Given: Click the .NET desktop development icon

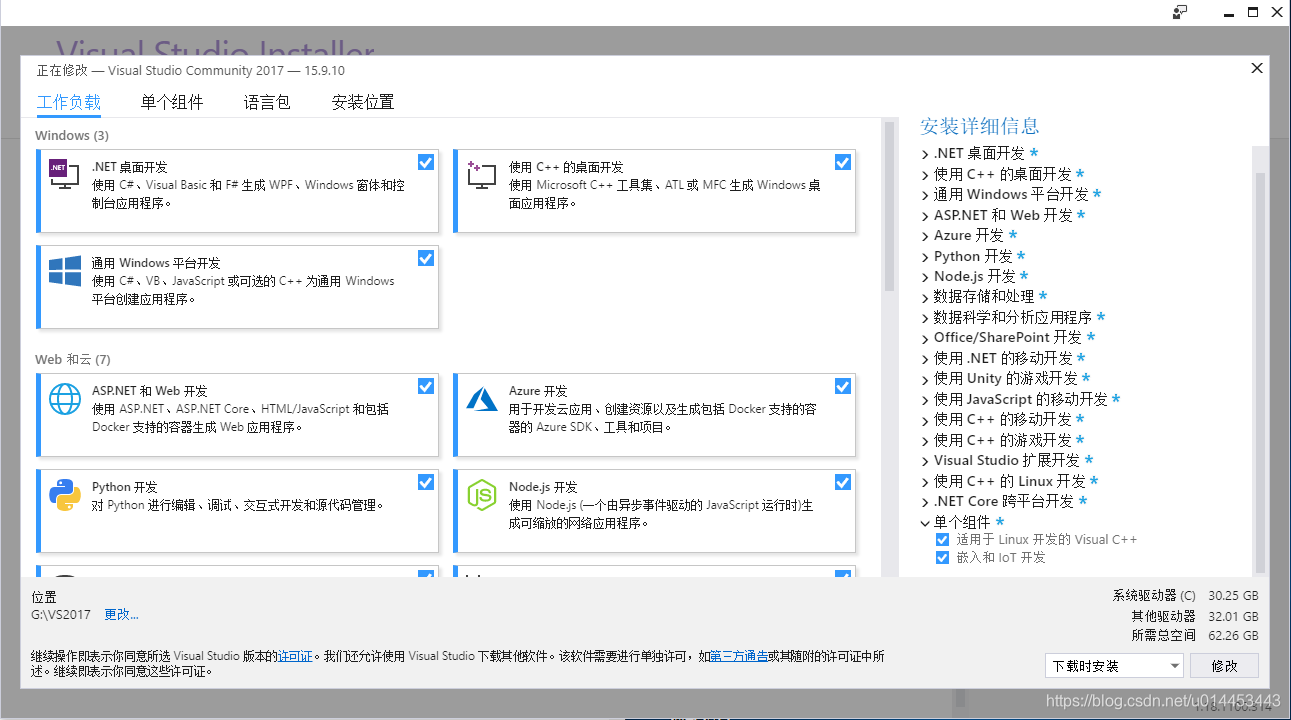Looking at the screenshot, I should point(64,174).
